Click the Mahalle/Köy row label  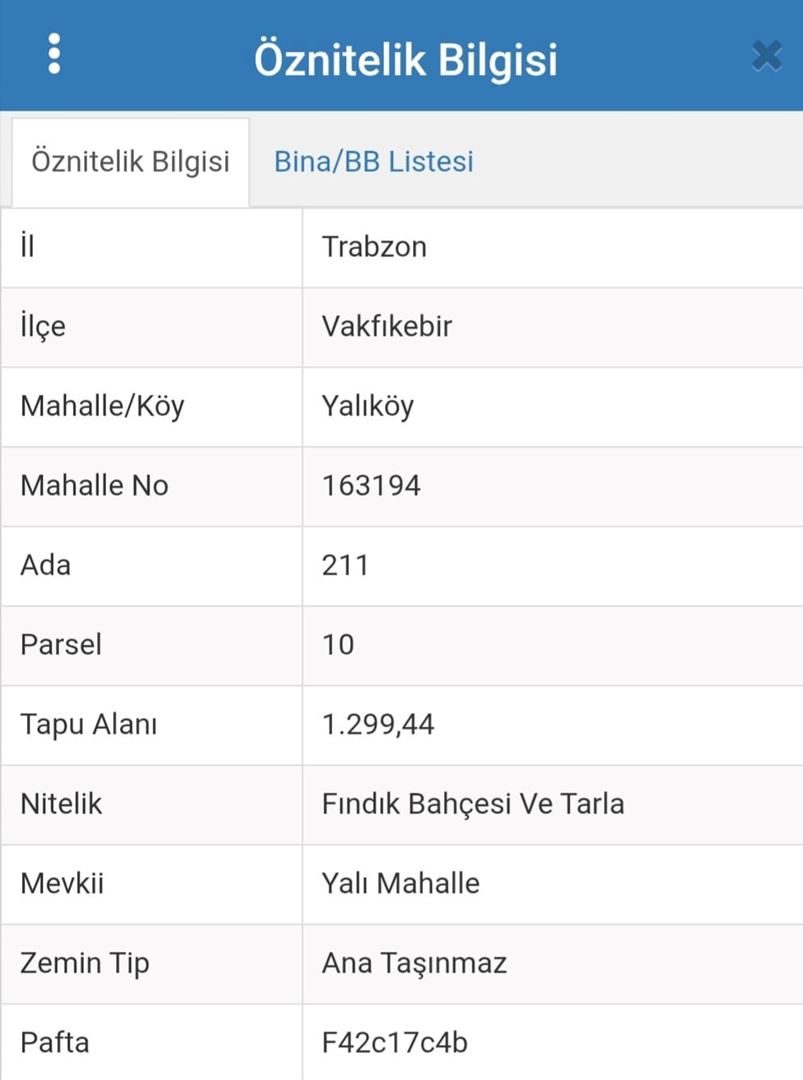102,406
